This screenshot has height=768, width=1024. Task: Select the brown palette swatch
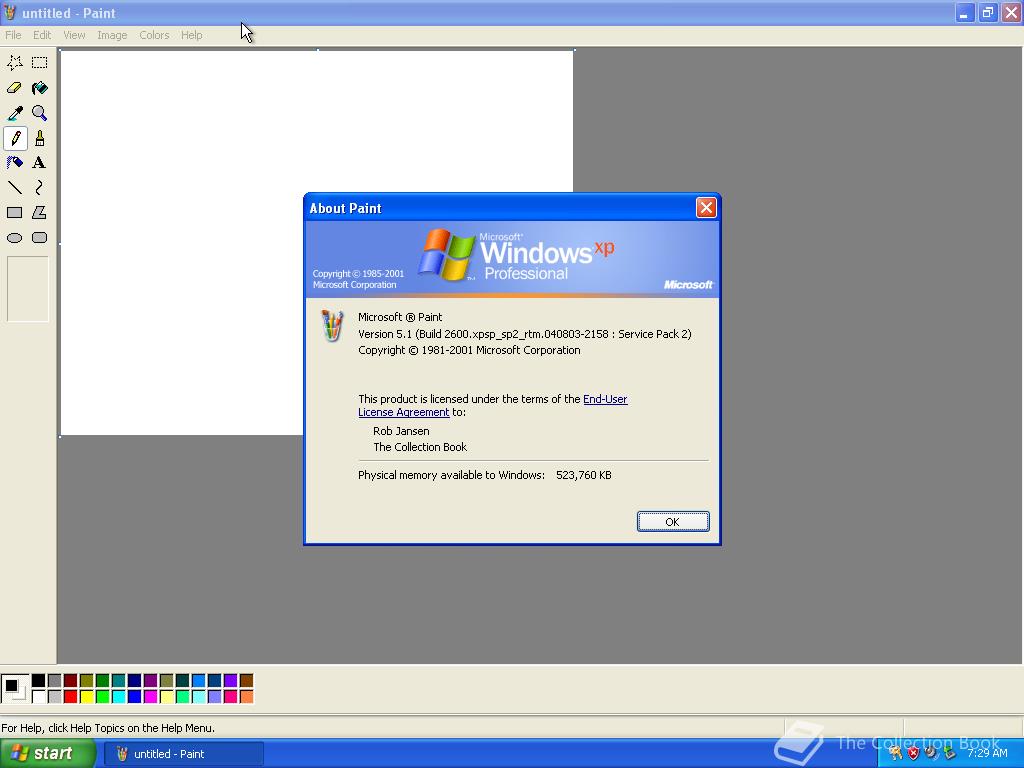coord(246,681)
